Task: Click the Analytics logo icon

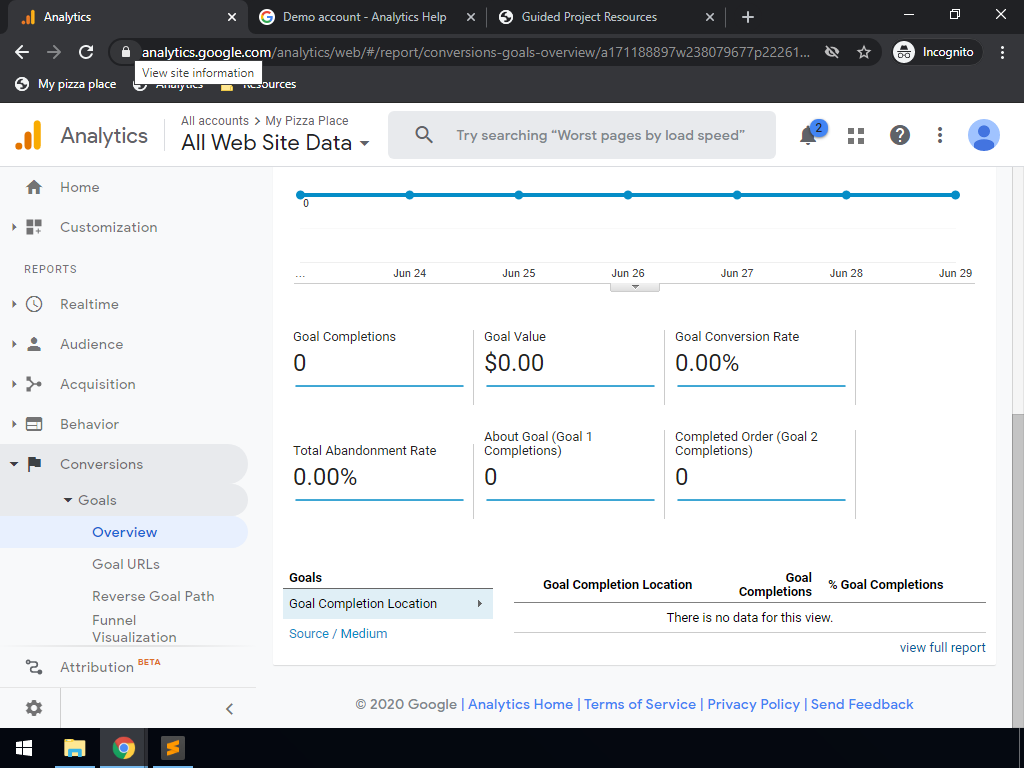Action: 29,135
